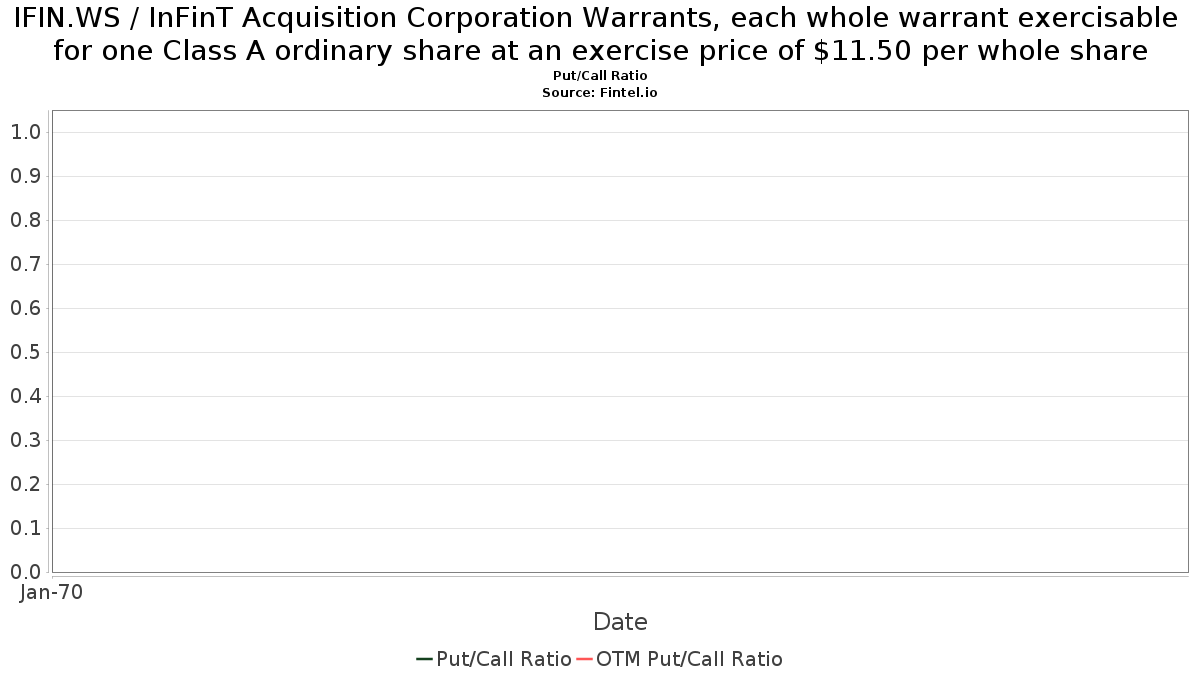Click the 0.7 gridline label
Image resolution: width=1200 pixels, height=675 pixels.
coord(26,264)
